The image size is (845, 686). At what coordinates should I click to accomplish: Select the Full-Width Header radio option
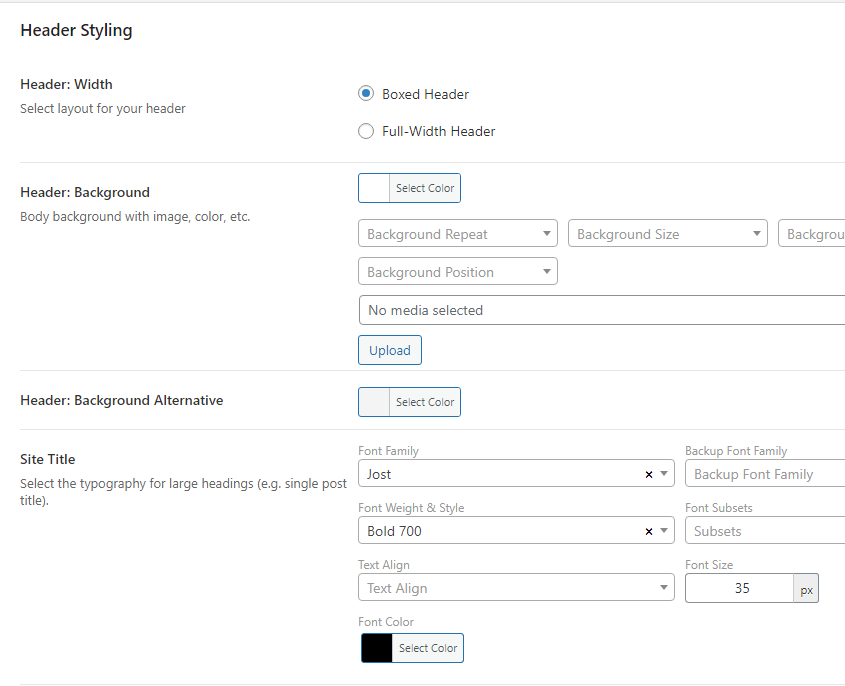pos(366,131)
